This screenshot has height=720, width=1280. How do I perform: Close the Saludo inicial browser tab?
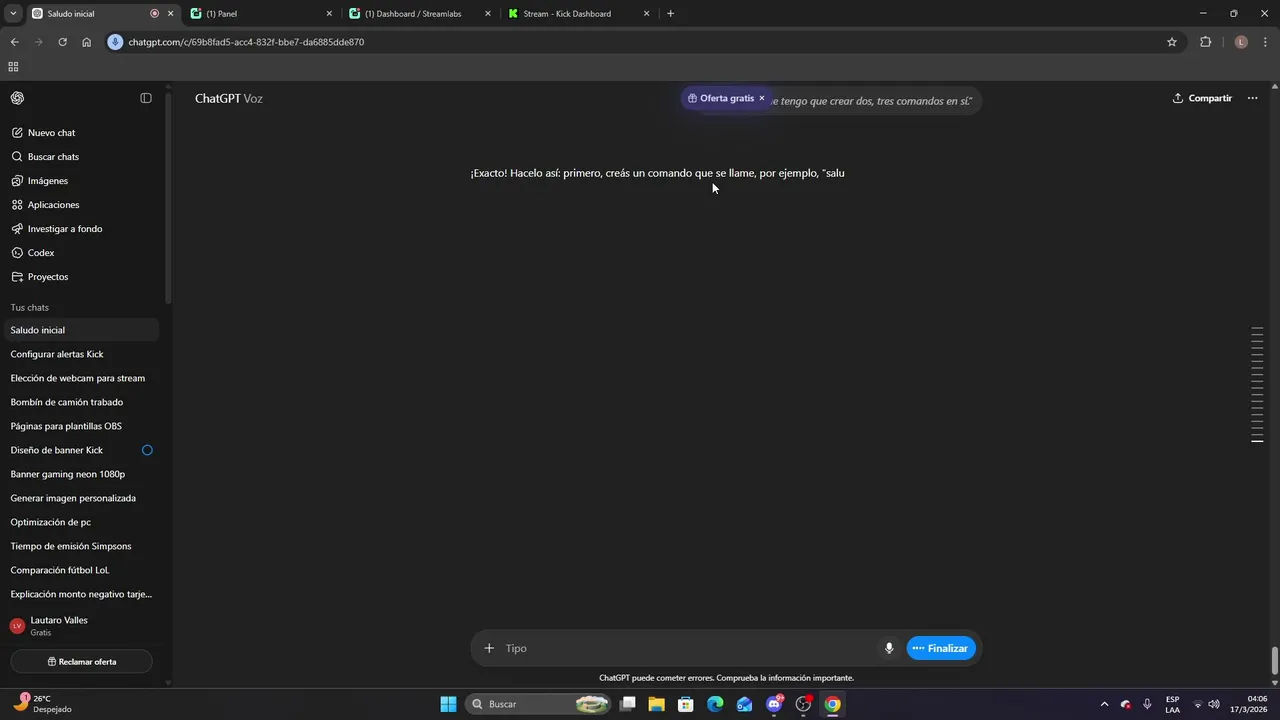point(170,14)
